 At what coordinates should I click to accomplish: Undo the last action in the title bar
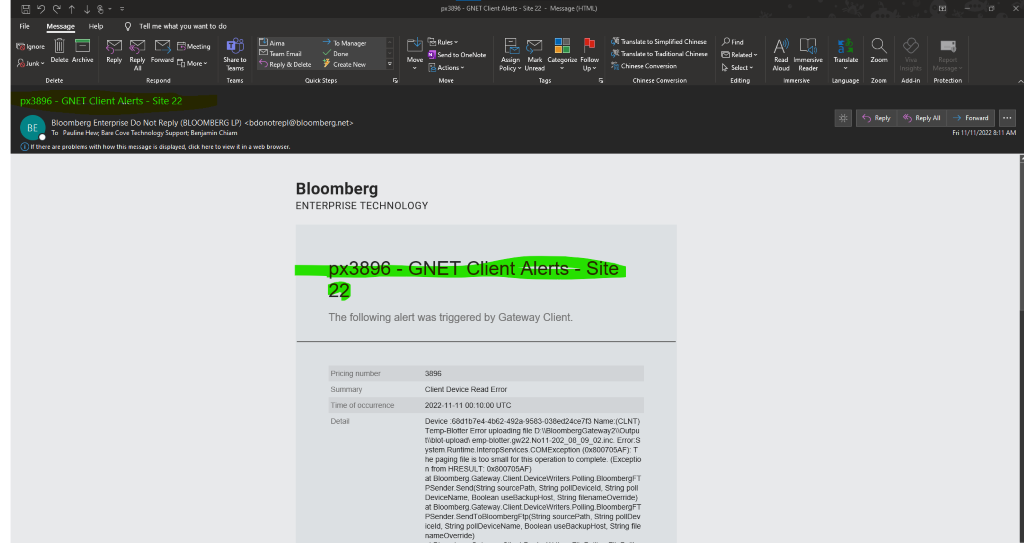pos(41,9)
